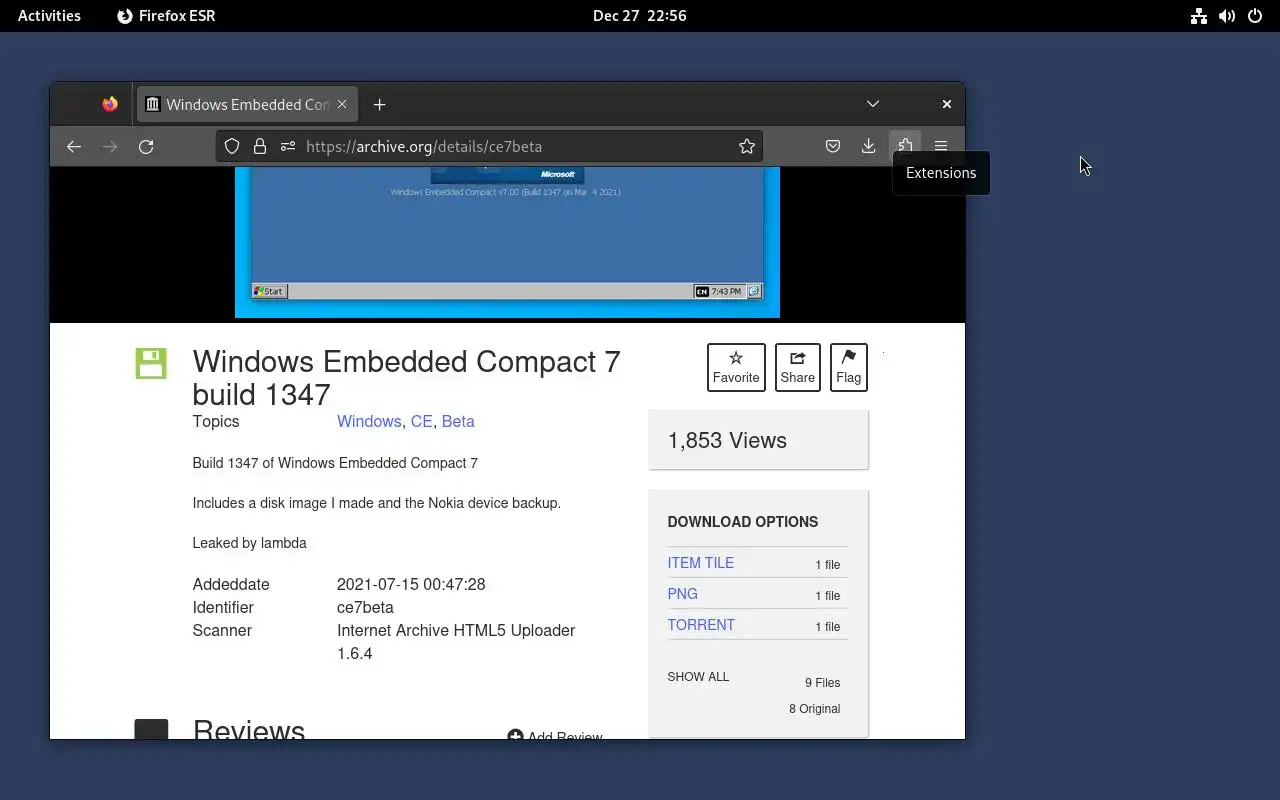Open the Downloads panel
Viewport: 1280px width, 800px height.
869,146
